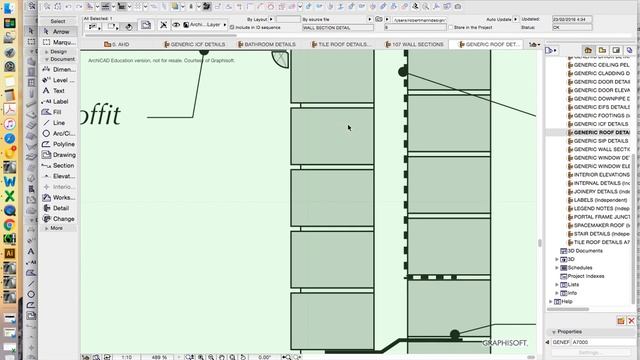Open Chrome from the dock
This screenshot has width=640, height=360.
coord(9,225)
